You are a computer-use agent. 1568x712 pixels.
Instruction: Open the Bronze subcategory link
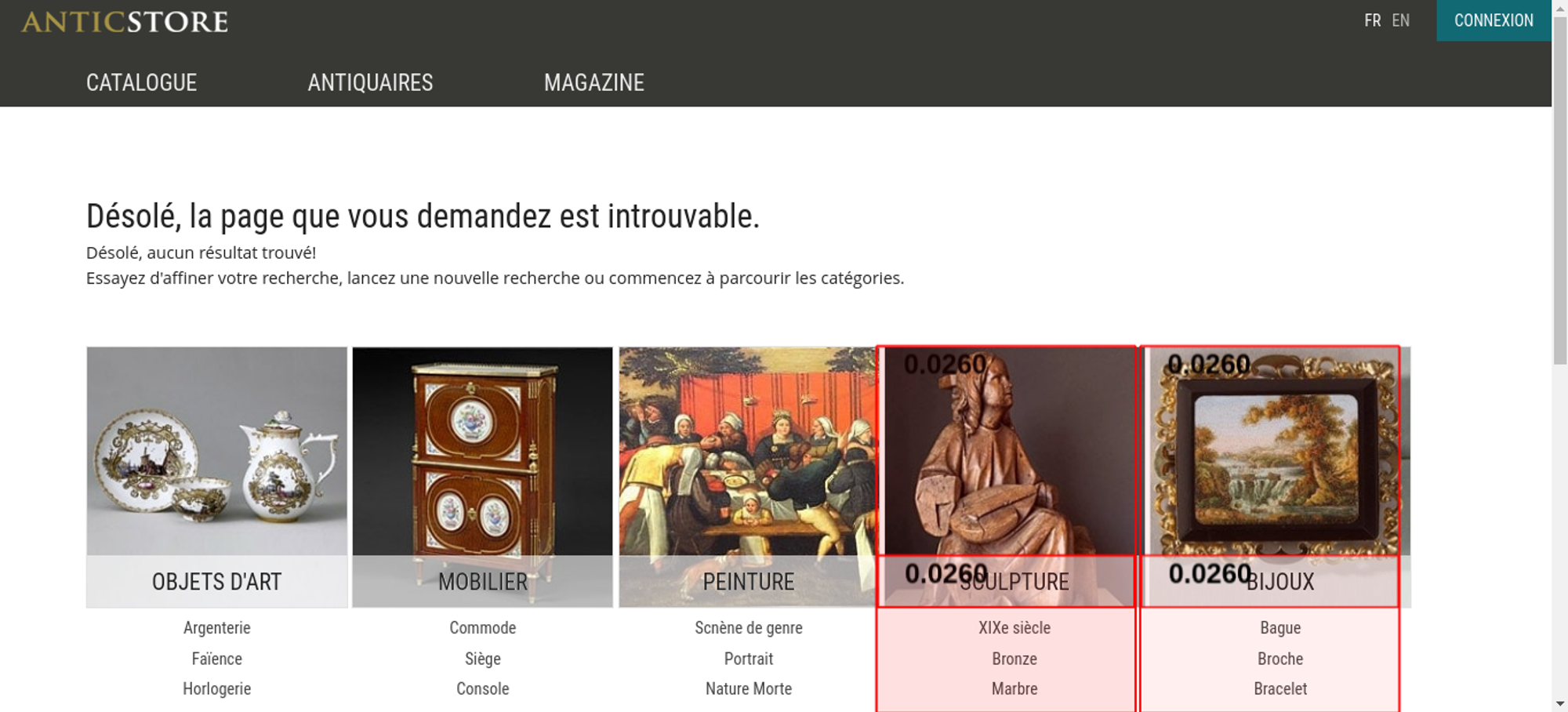tap(1014, 659)
